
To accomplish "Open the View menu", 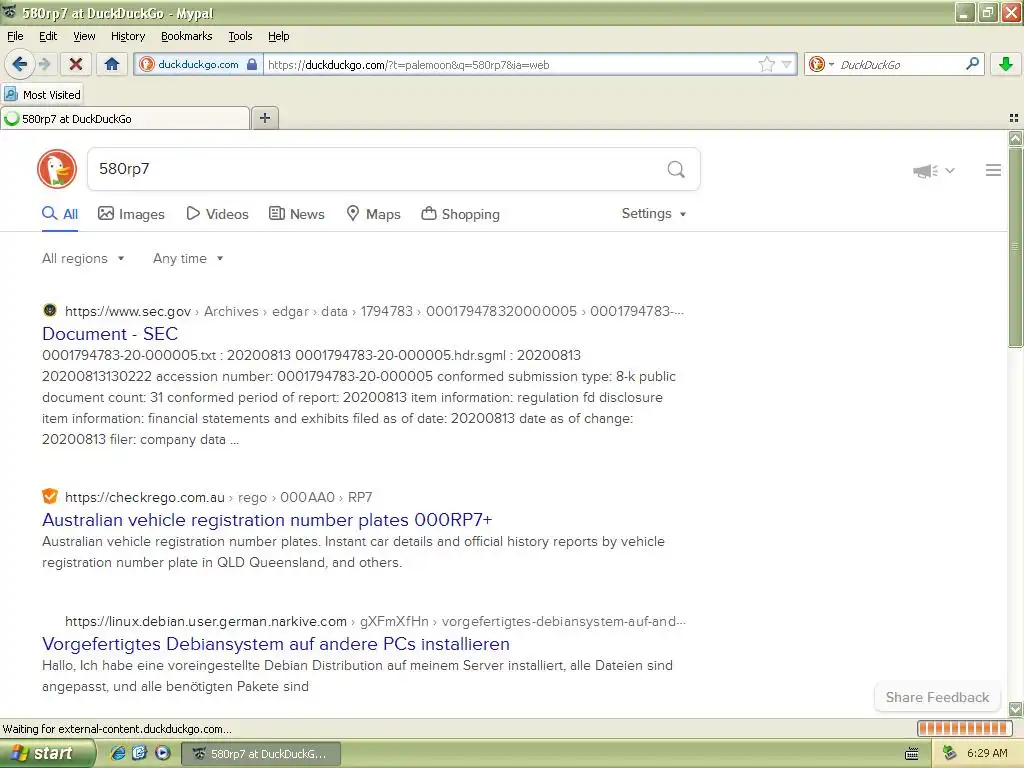I will pos(84,36).
